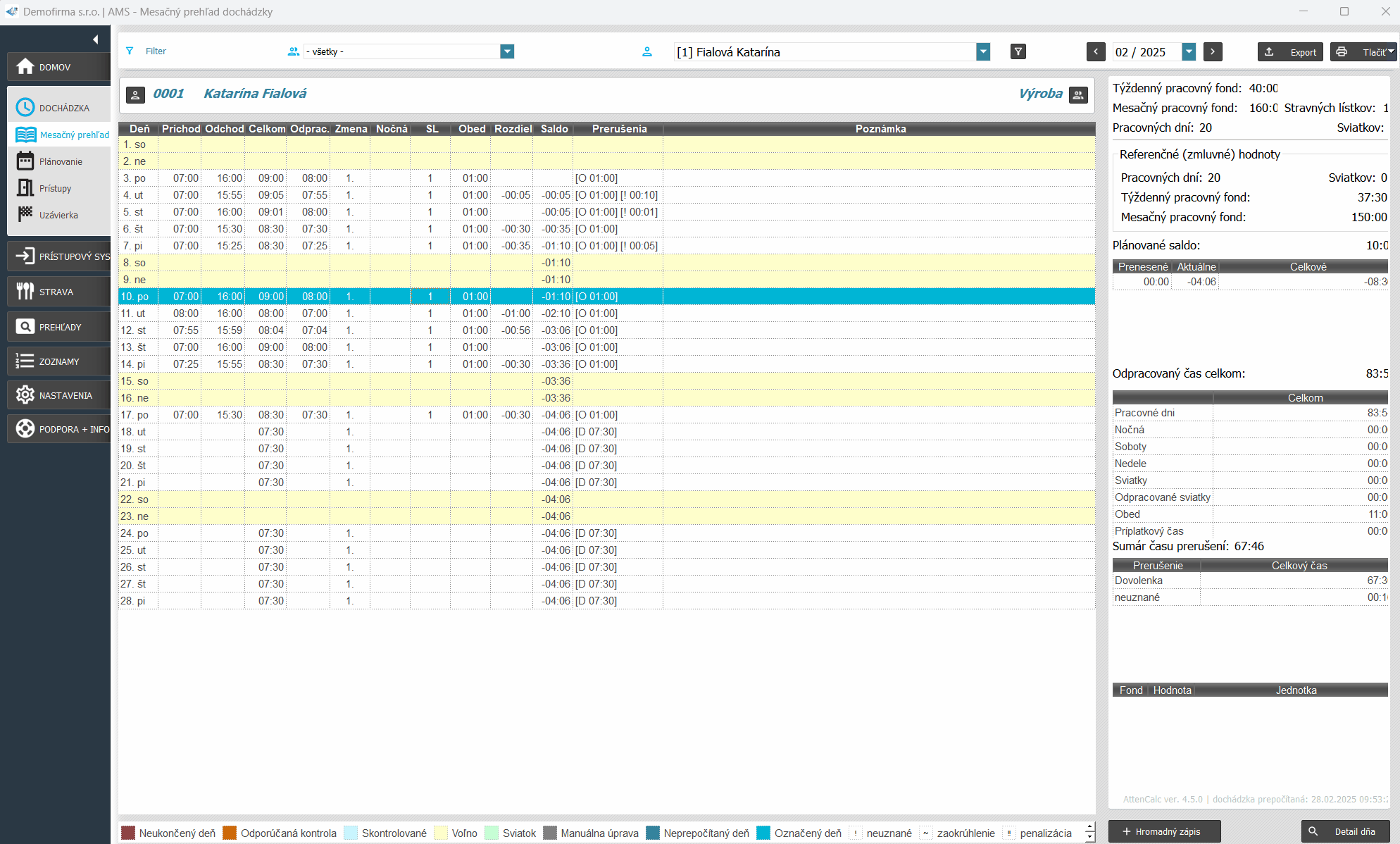Open the Prístupy door icon item
The width and height of the screenshot is (1400, 844).
pyautogui.click(x=55, y=188)
